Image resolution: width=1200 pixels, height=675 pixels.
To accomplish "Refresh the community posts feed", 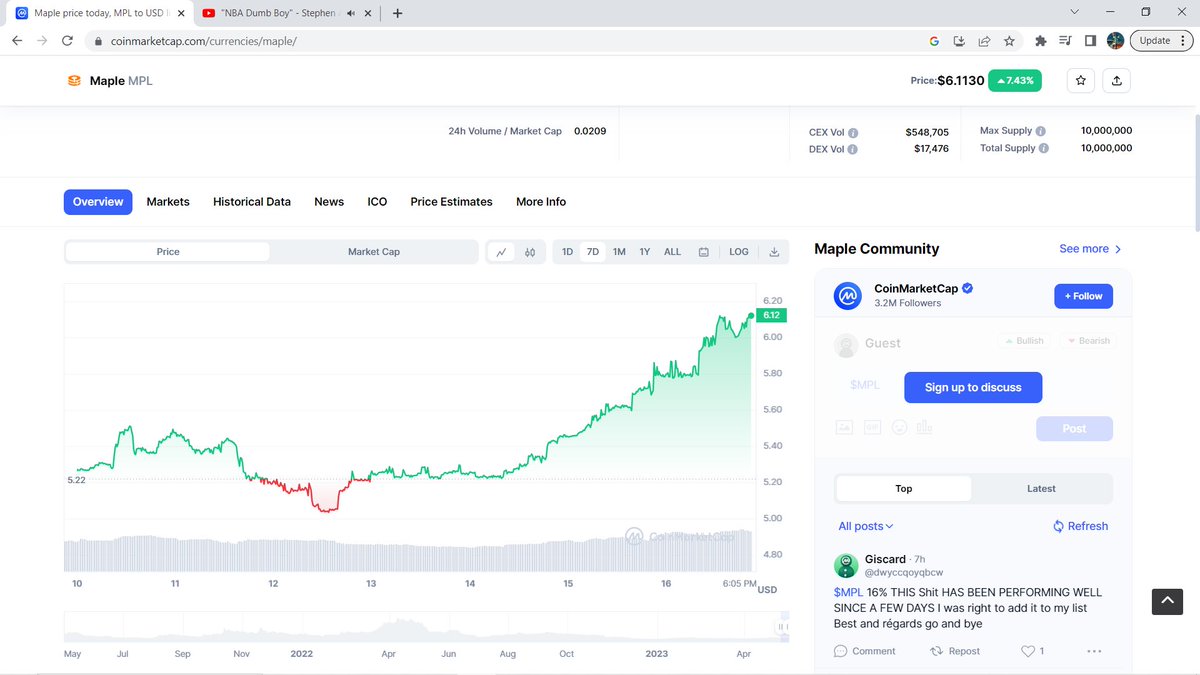I will point(1080,526).
